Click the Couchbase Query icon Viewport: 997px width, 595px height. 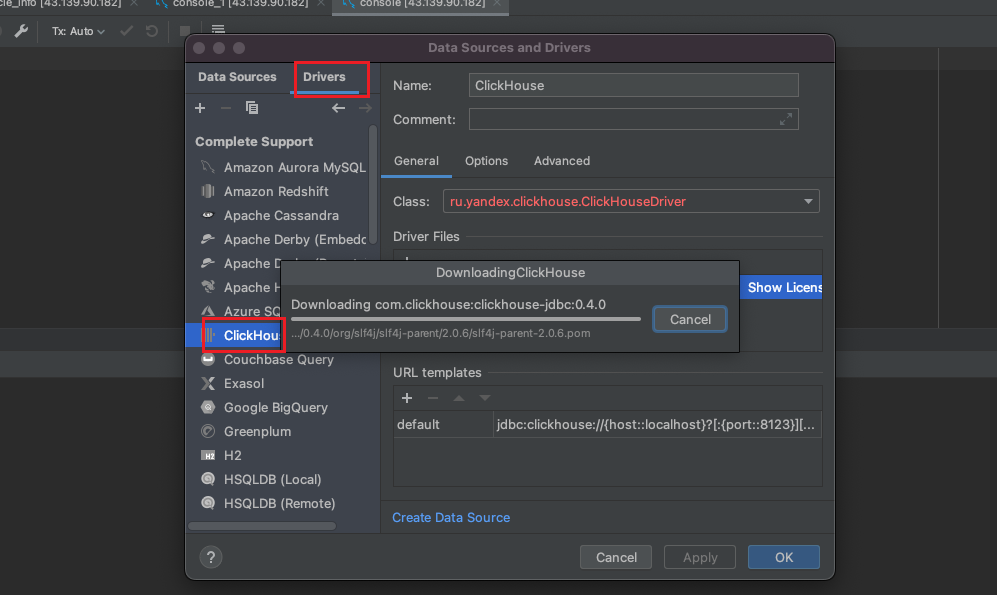208,360
